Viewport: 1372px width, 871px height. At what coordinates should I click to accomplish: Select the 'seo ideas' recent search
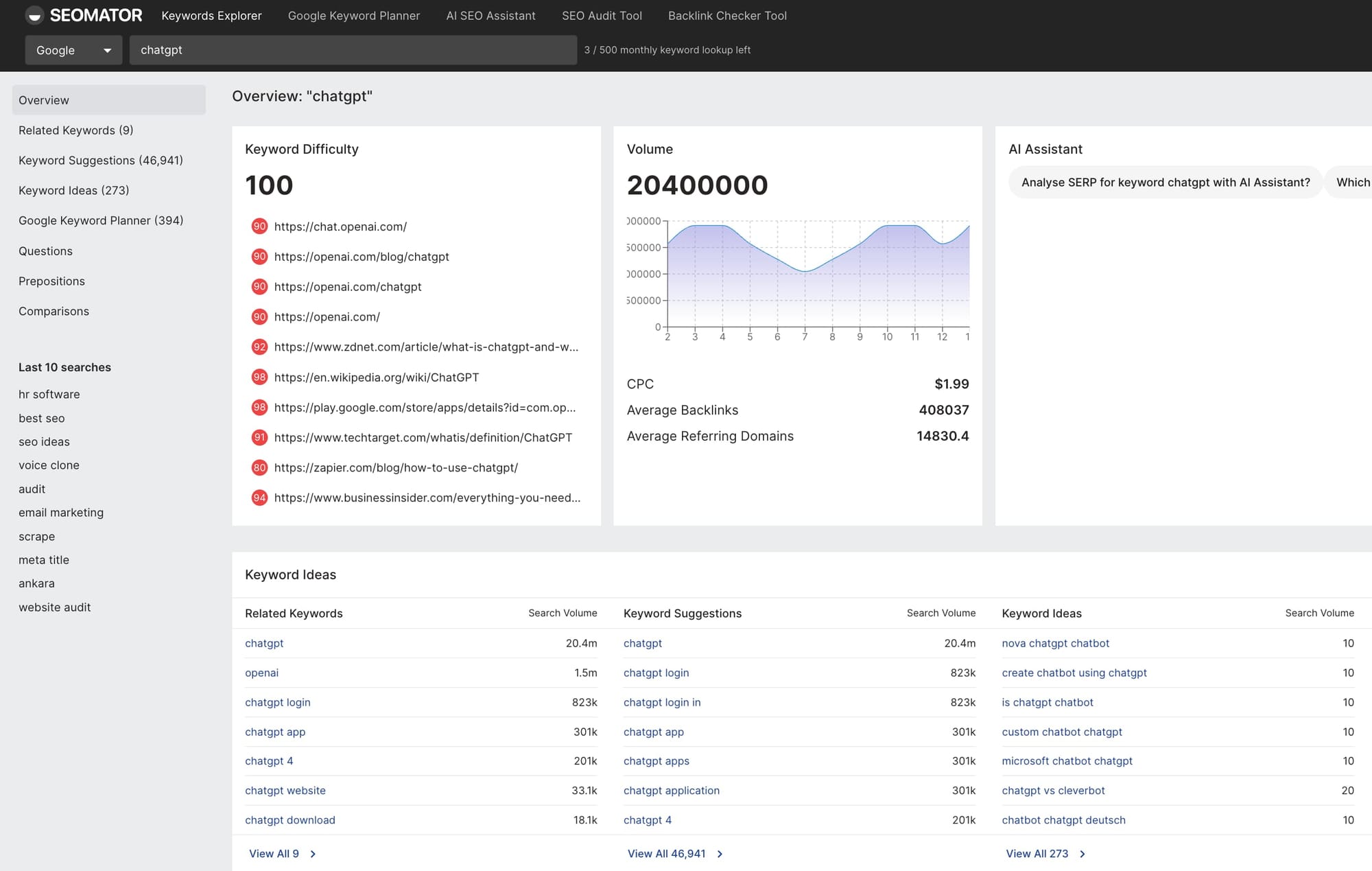click(44, 442)
